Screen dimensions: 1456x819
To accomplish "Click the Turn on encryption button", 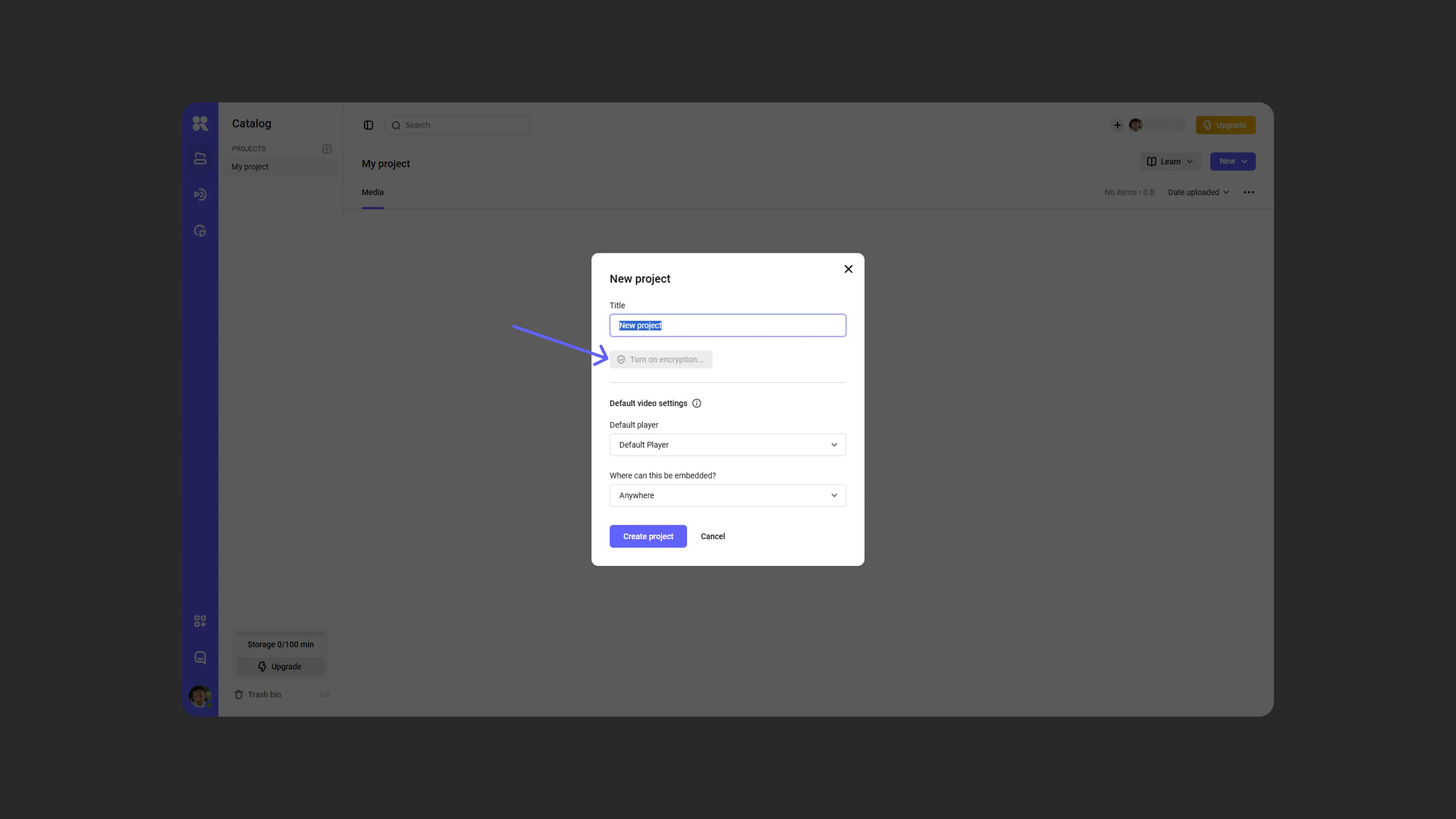I will click(x=661, y=359).
